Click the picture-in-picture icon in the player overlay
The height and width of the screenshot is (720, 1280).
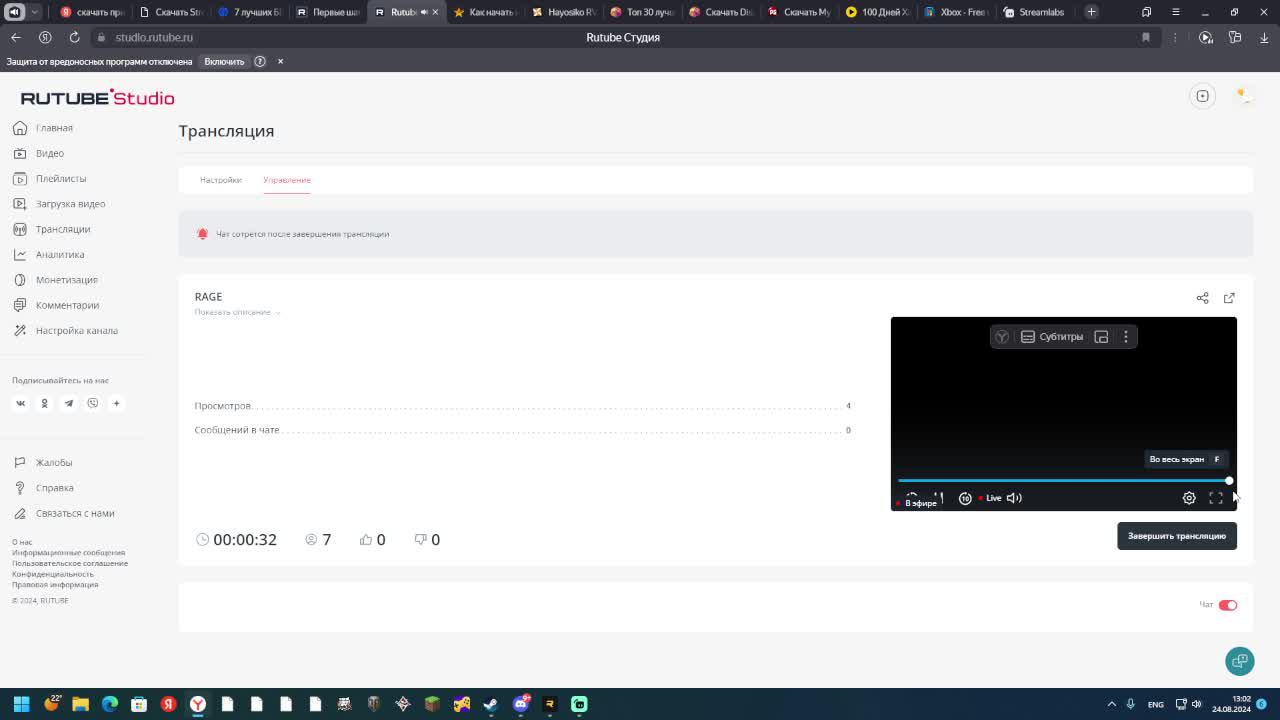tap(1101, 337)
